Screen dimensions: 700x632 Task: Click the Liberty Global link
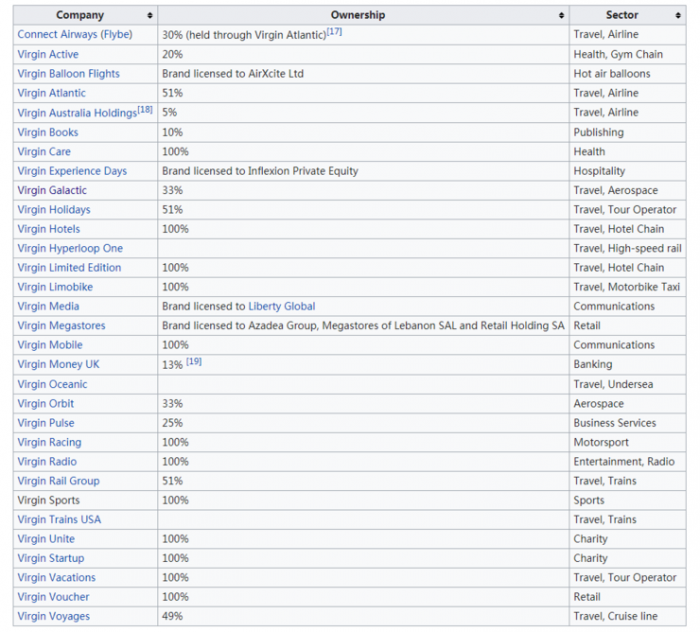click(281, 306)
